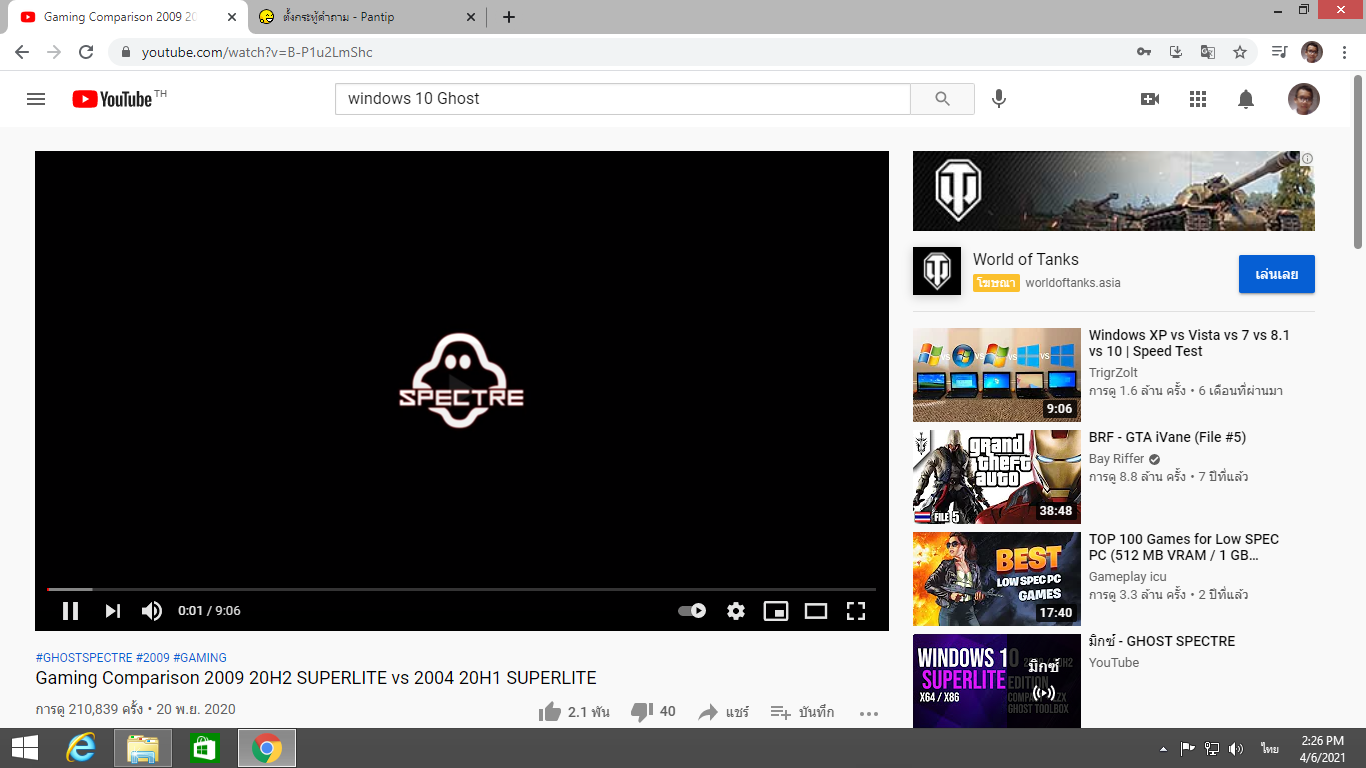Enter full screen mode
Screen dimensions: 1366x768
(x=856, y=611)
